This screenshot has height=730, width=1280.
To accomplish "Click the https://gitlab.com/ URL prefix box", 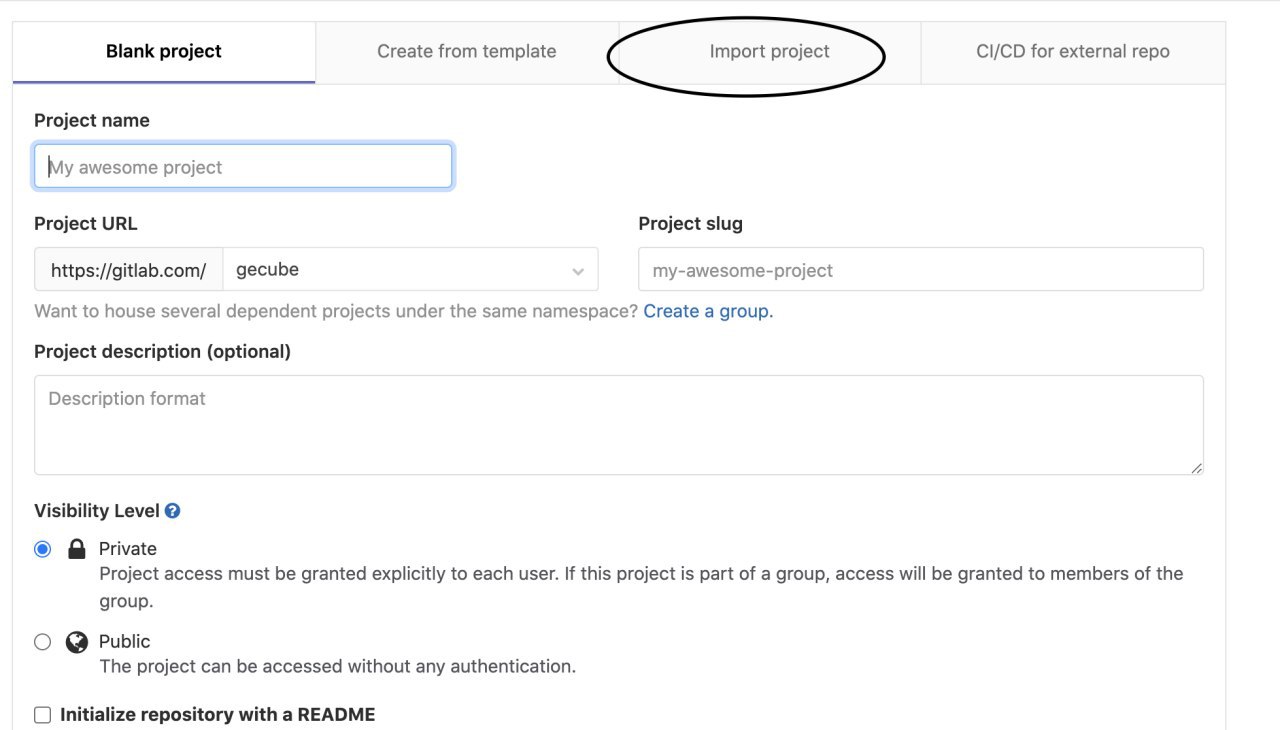I will 129,270.
